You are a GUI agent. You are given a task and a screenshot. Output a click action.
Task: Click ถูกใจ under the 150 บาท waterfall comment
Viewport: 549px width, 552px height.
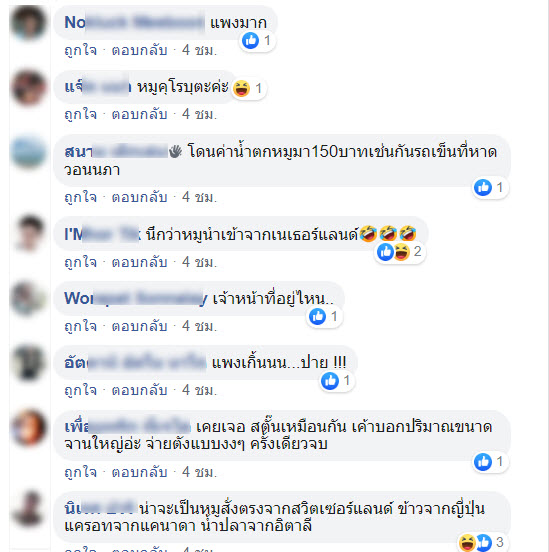(x=81, y=197)
